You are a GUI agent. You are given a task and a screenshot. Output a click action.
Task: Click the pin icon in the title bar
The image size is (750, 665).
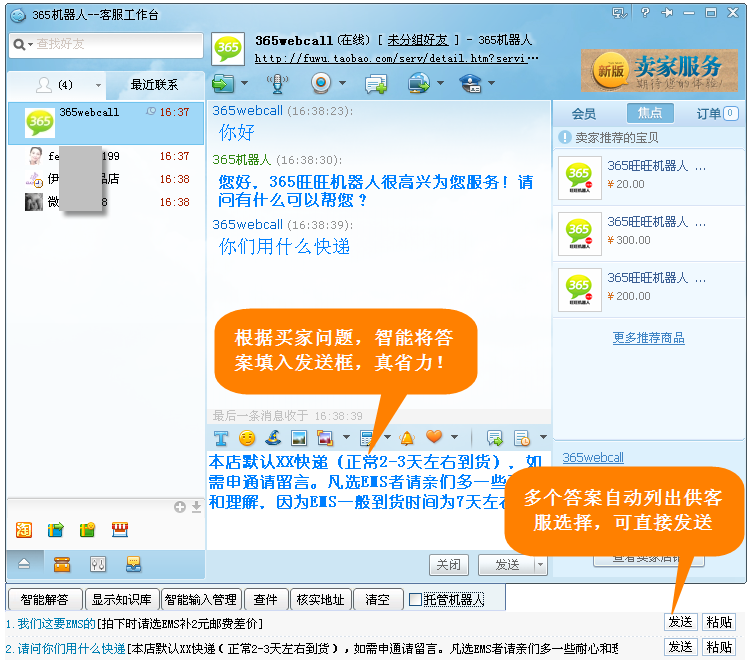coord(667,13)
